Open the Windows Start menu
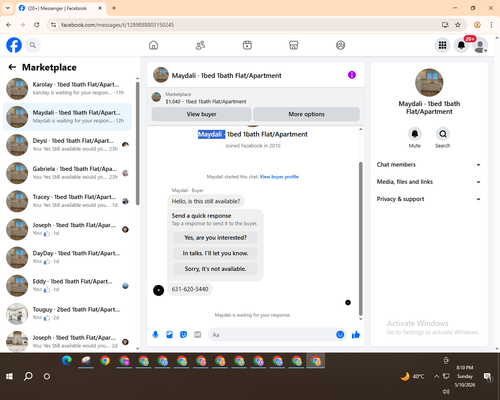The height and width of the screenshot is (400, 500). [9, 376]
